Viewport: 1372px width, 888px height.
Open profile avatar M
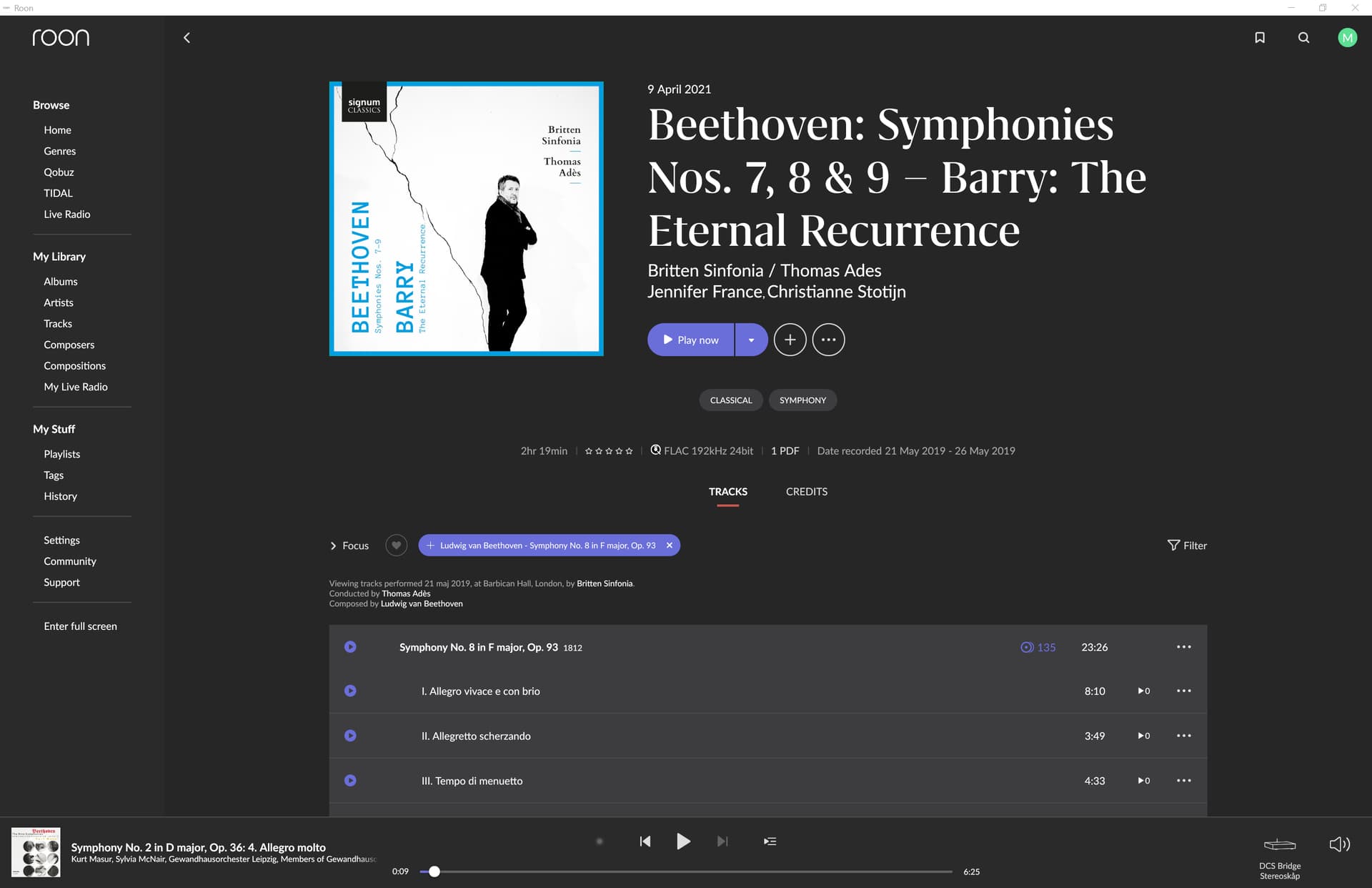point(1347,38)
